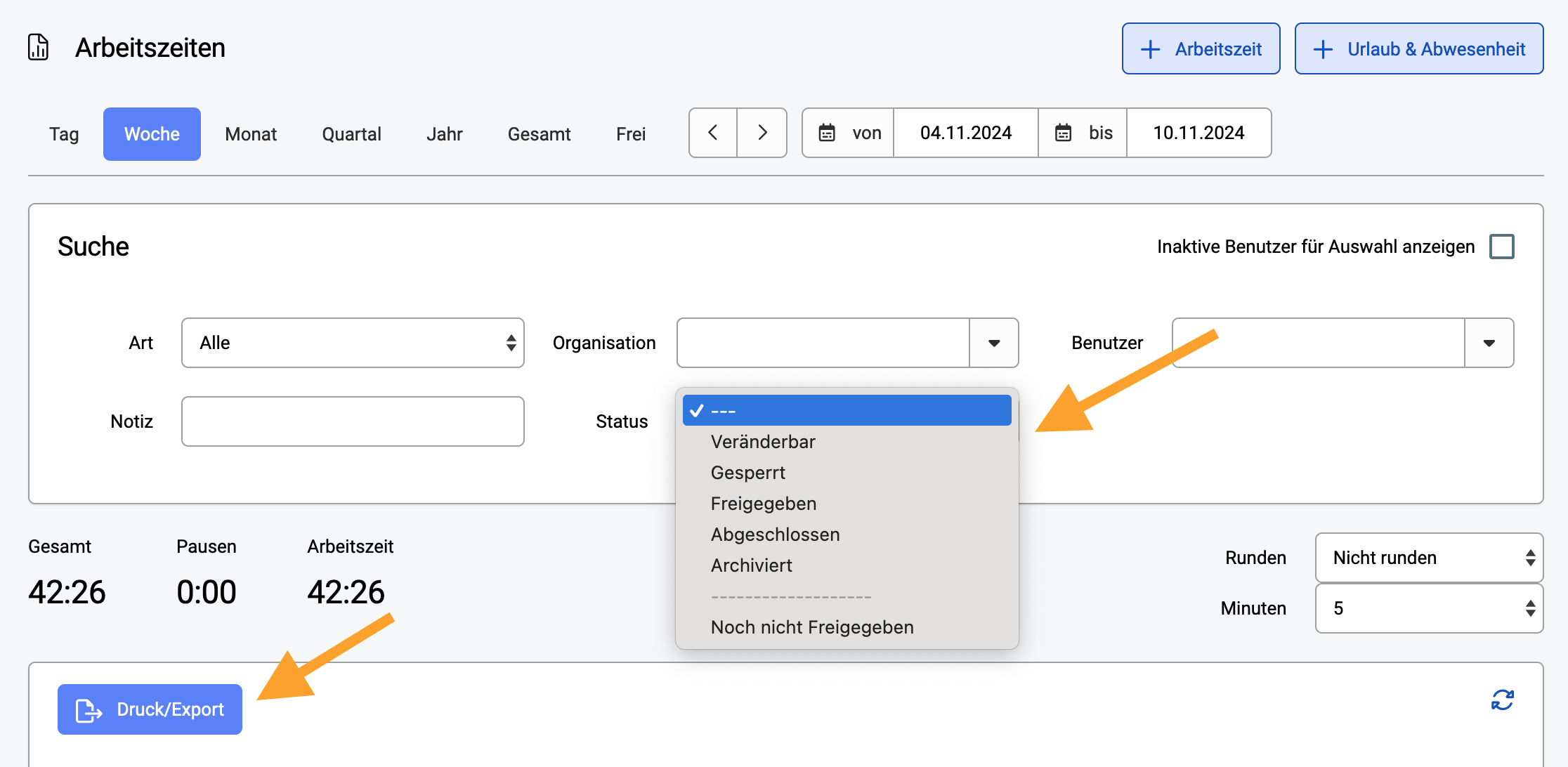Select 'Gesperrt' in the Status list

click(x=847, y=473)
